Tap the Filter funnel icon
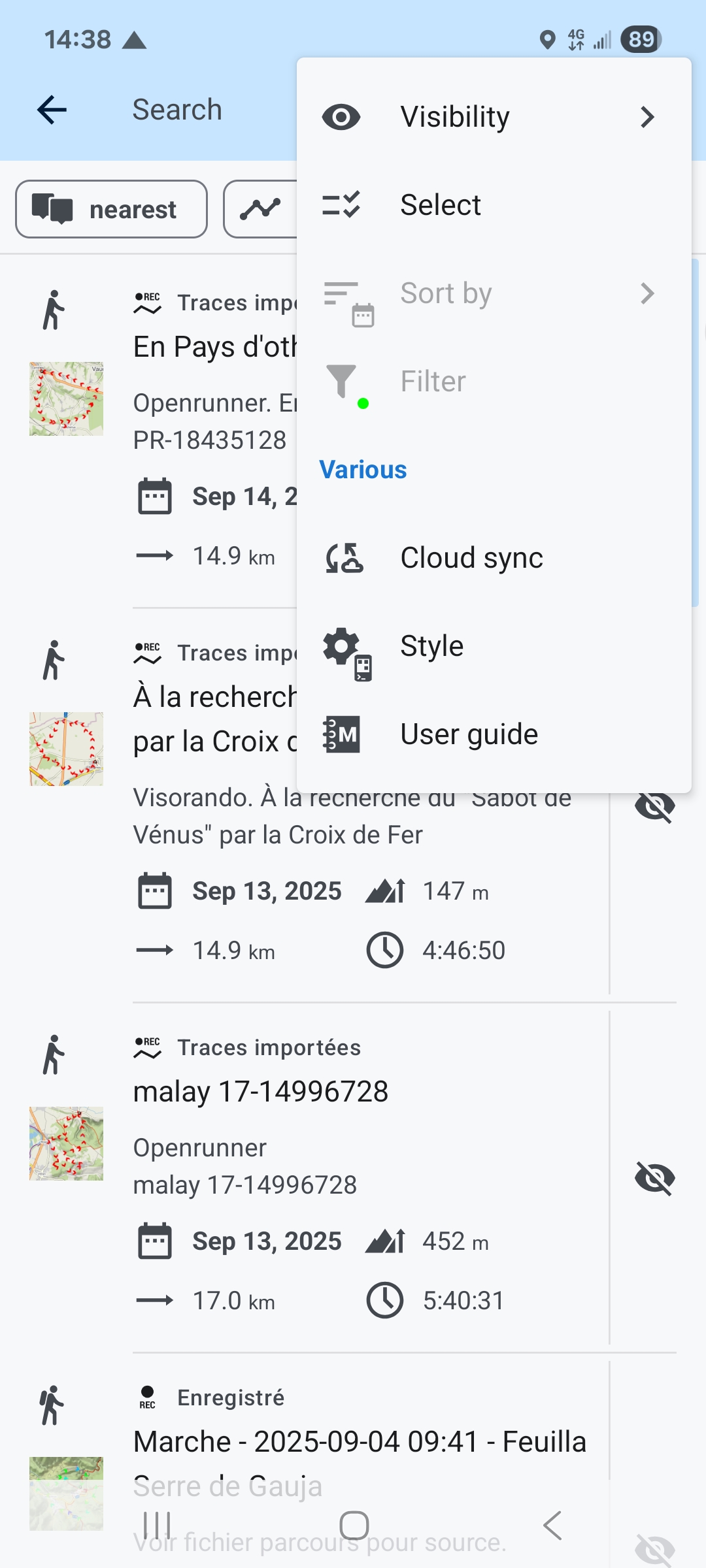 point(342,382)
